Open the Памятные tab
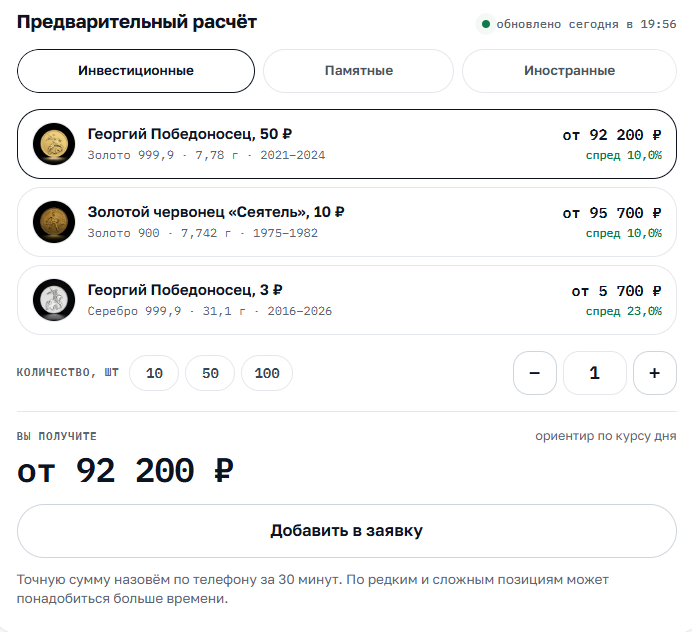The width and height of the screenshot is (692, 632). [358, 71]
